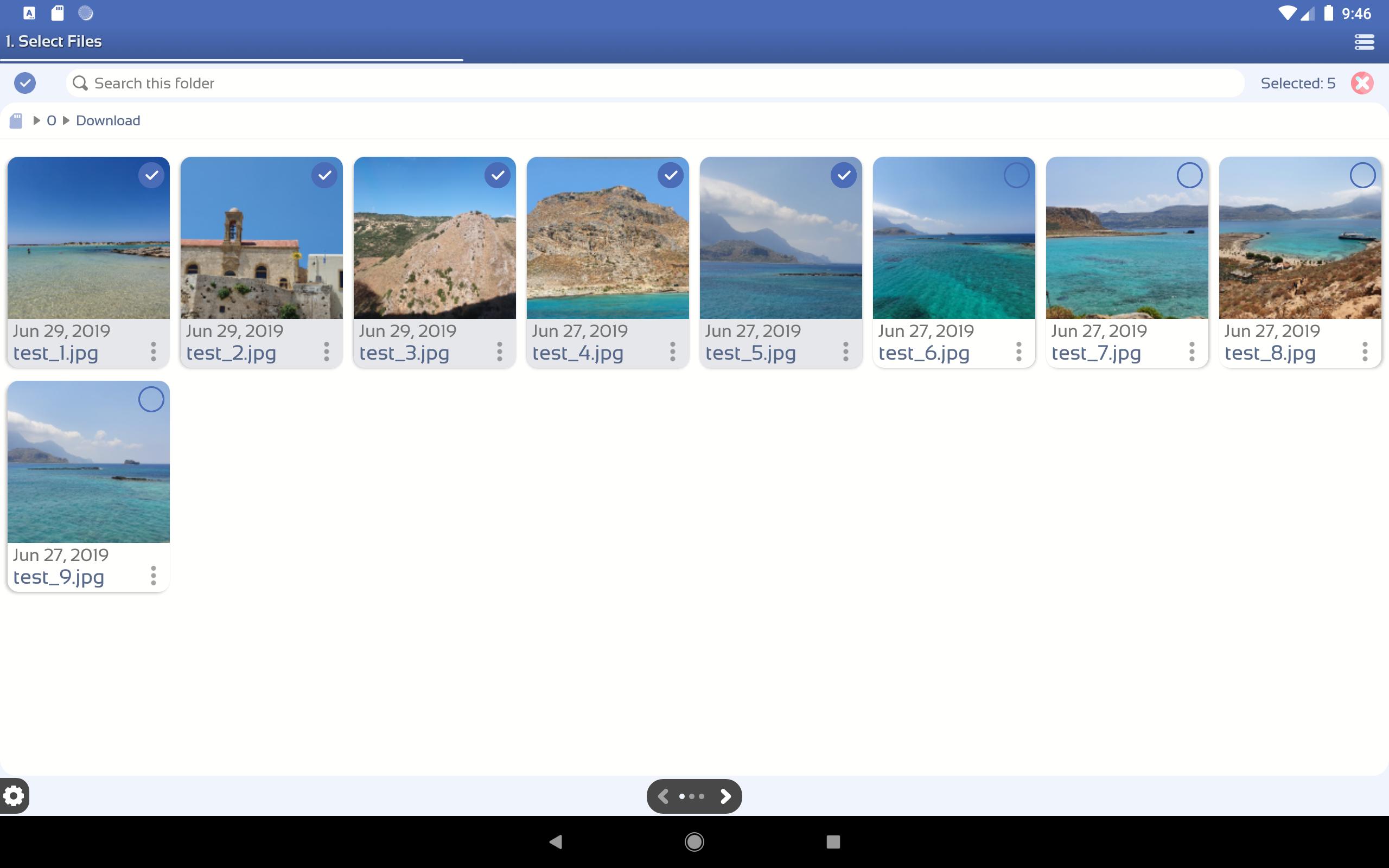The width and height of the screenshot is (1389, 868).
Task: Click the test_6.jpg file name
Action: pos(924,353)
